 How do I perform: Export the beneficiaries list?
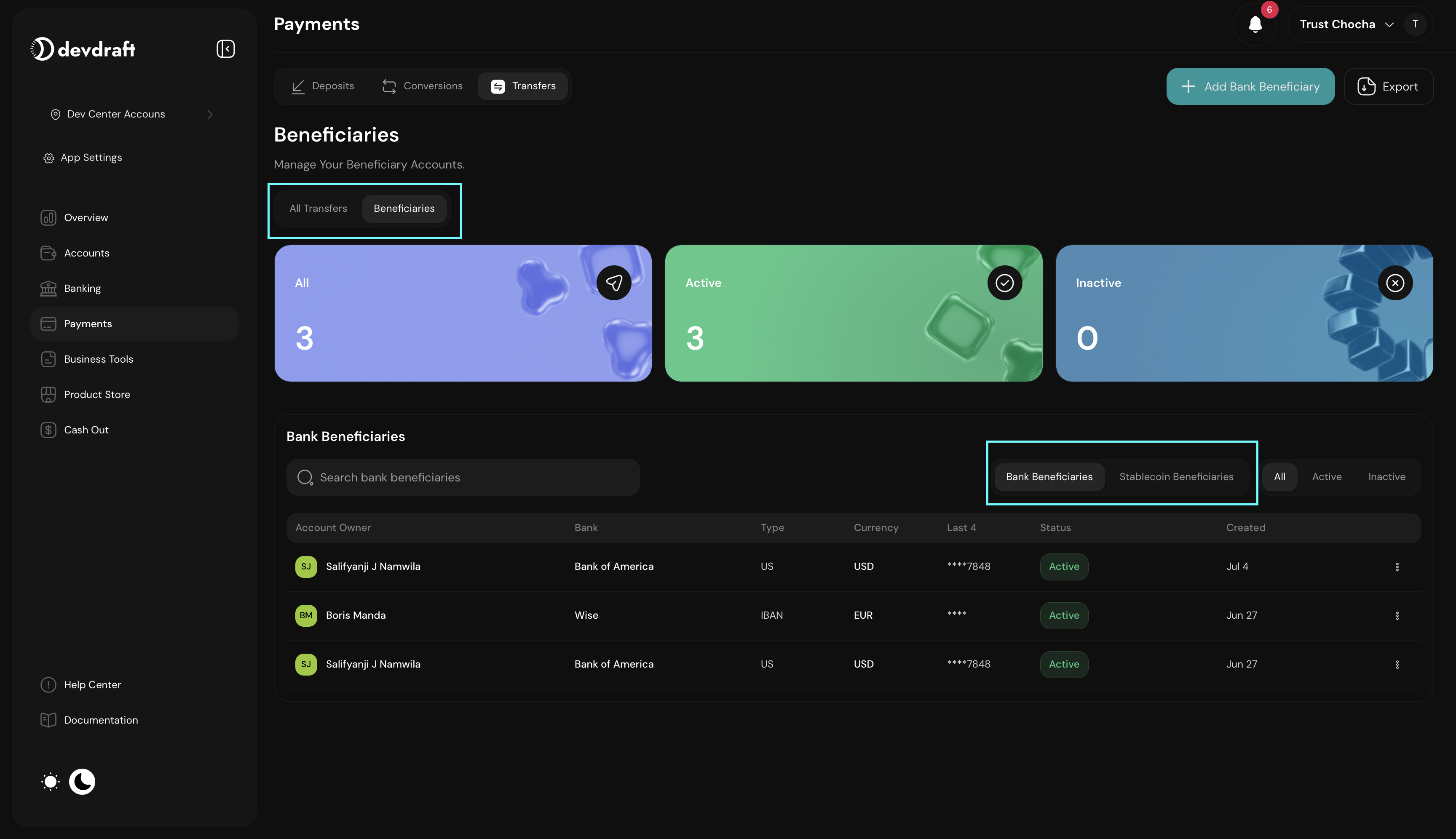click(1388, 86)
